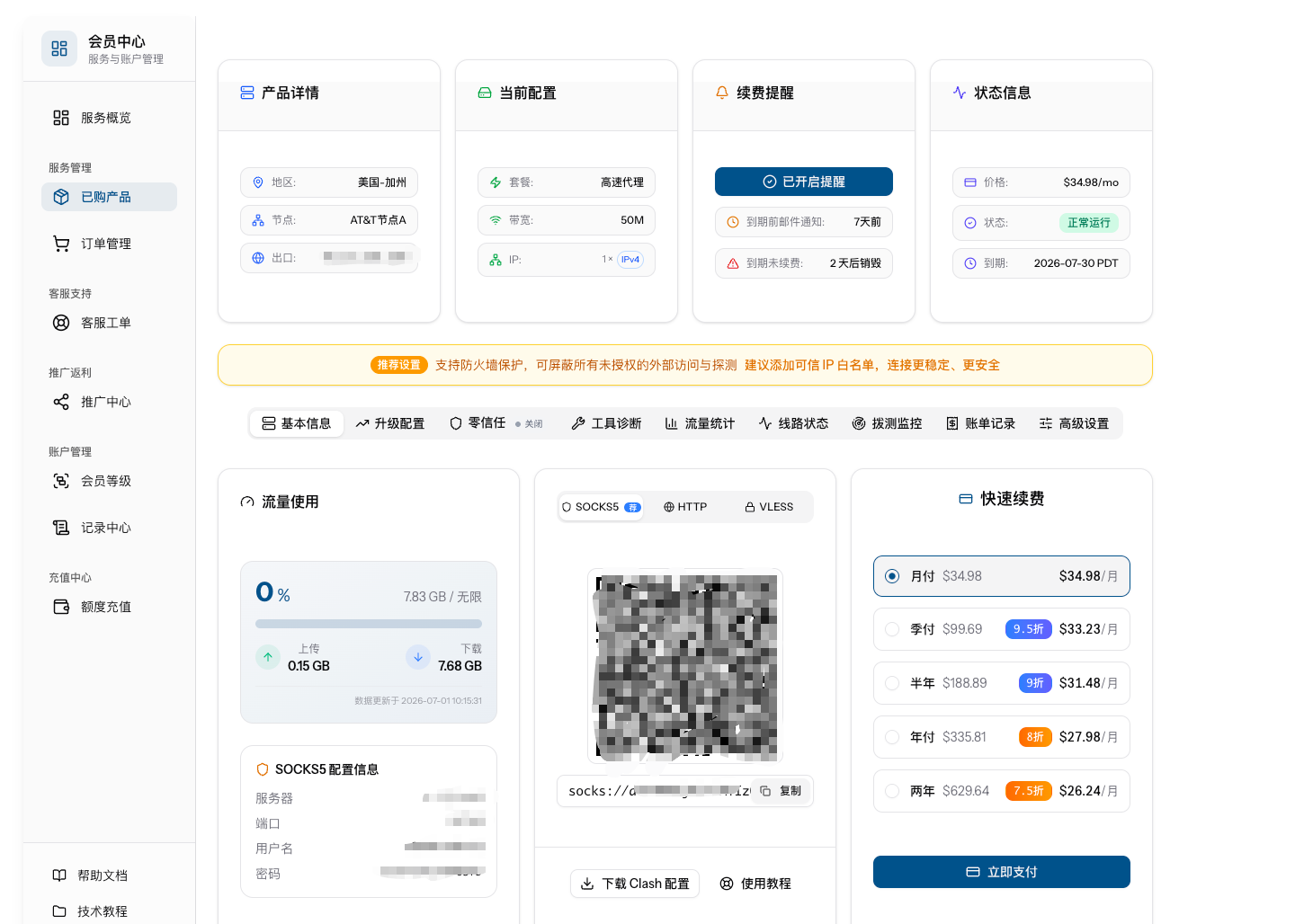Viewport: 1304px width, 924px height.
Task: Click the 地区 location pin icon
Action: (x=258, y=182)
